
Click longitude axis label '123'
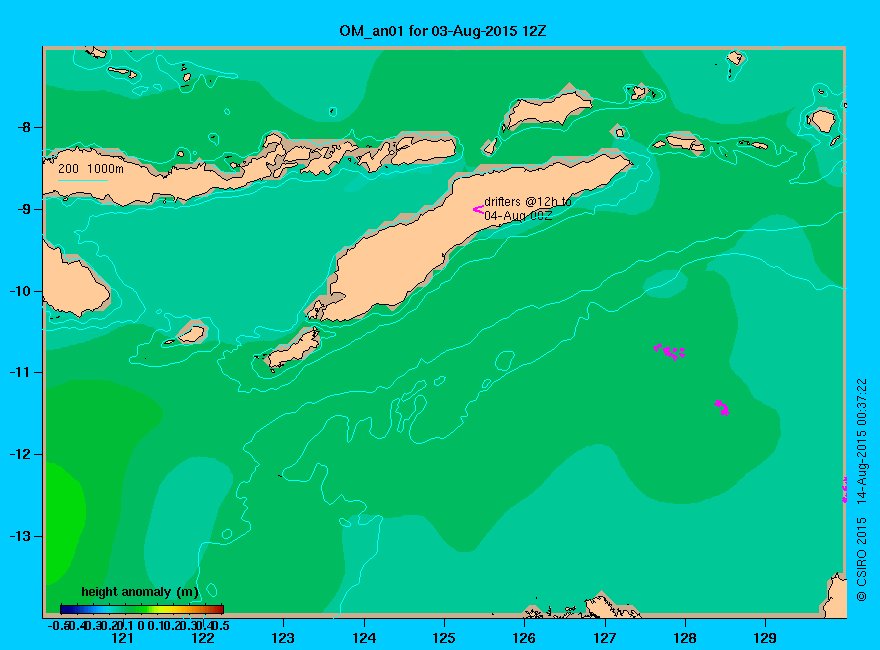(x=283, y=638)
